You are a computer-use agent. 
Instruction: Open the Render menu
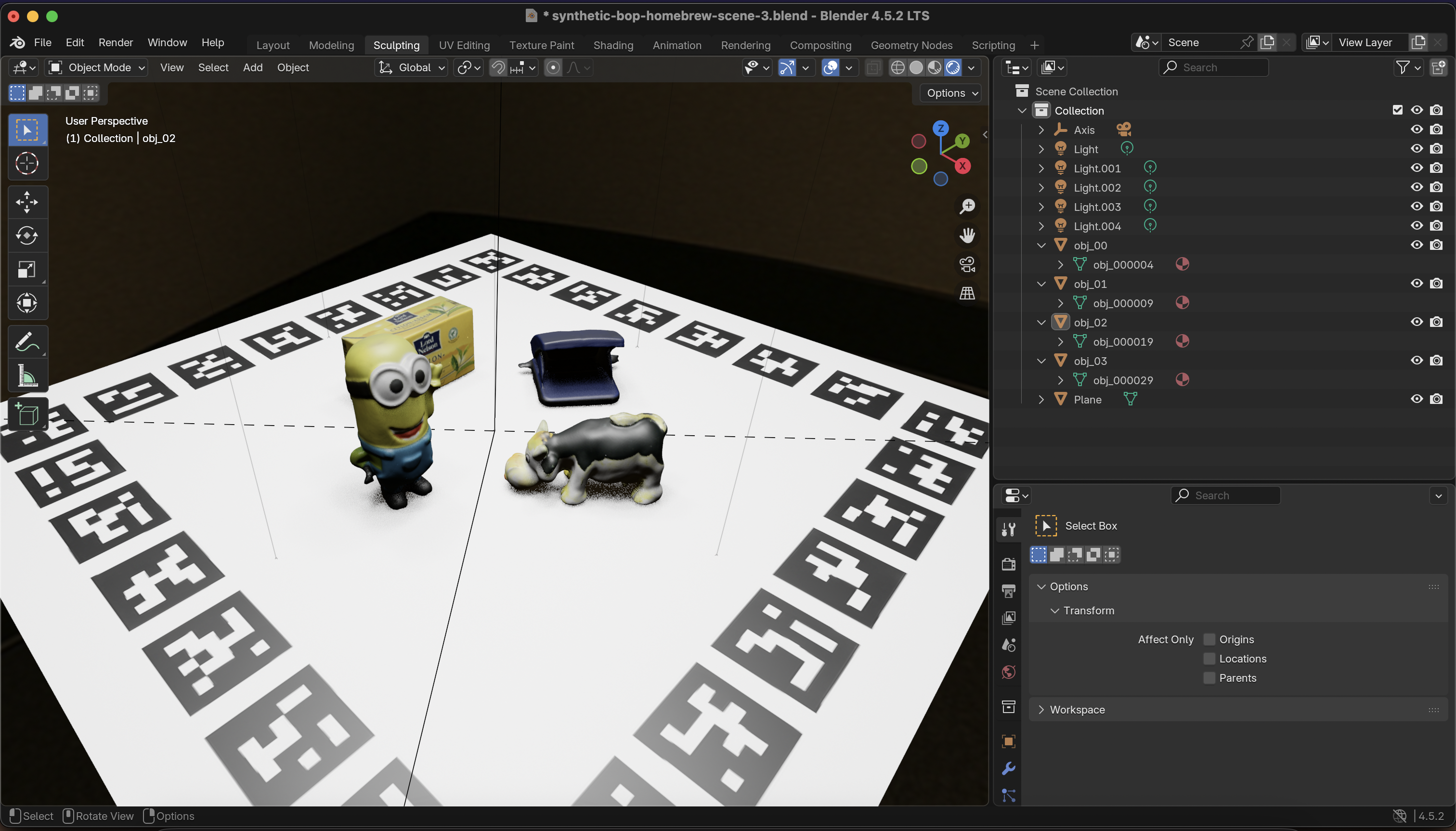[x=115, y=42]
